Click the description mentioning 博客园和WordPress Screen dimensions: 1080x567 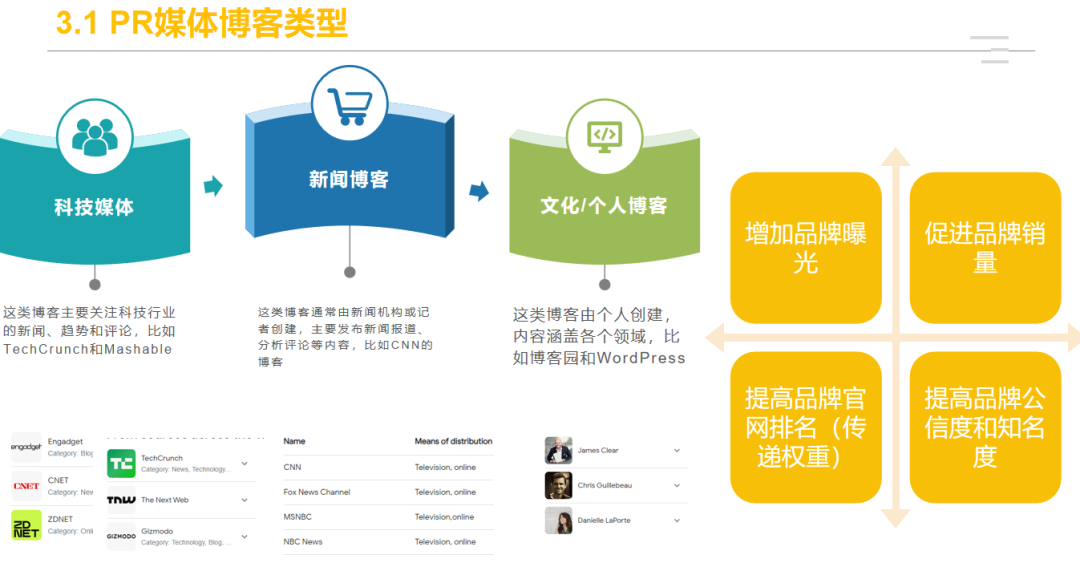point(599,336)
